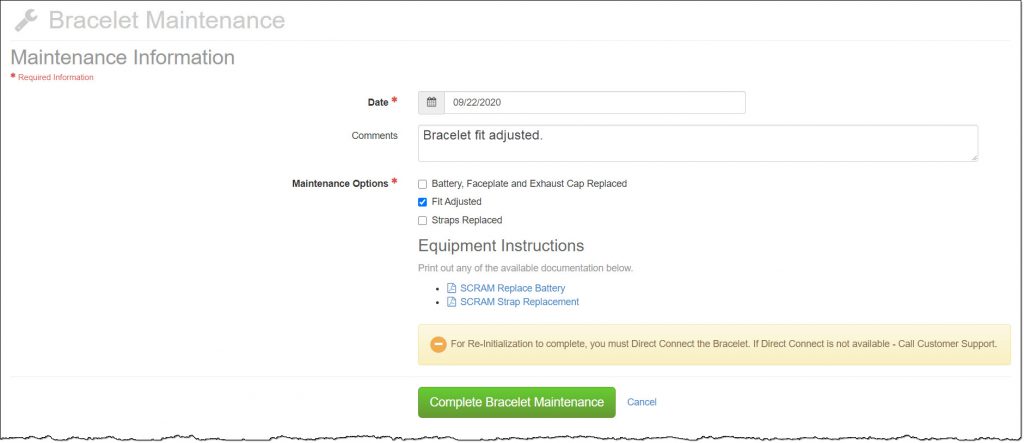The width and height of the screenshot is (1024, 443).
Task: Open the SCRAM Replace Battery document link
Action: point(512,288)
